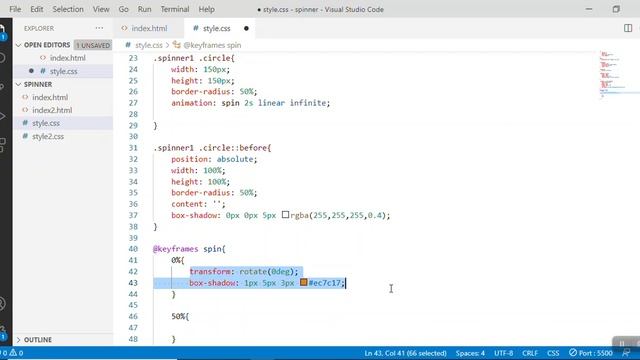Image resolution: width=640 pixels, height=360 pixels.
Task: Open the rgba white color swatch on line 37
Action: point(285,215)
